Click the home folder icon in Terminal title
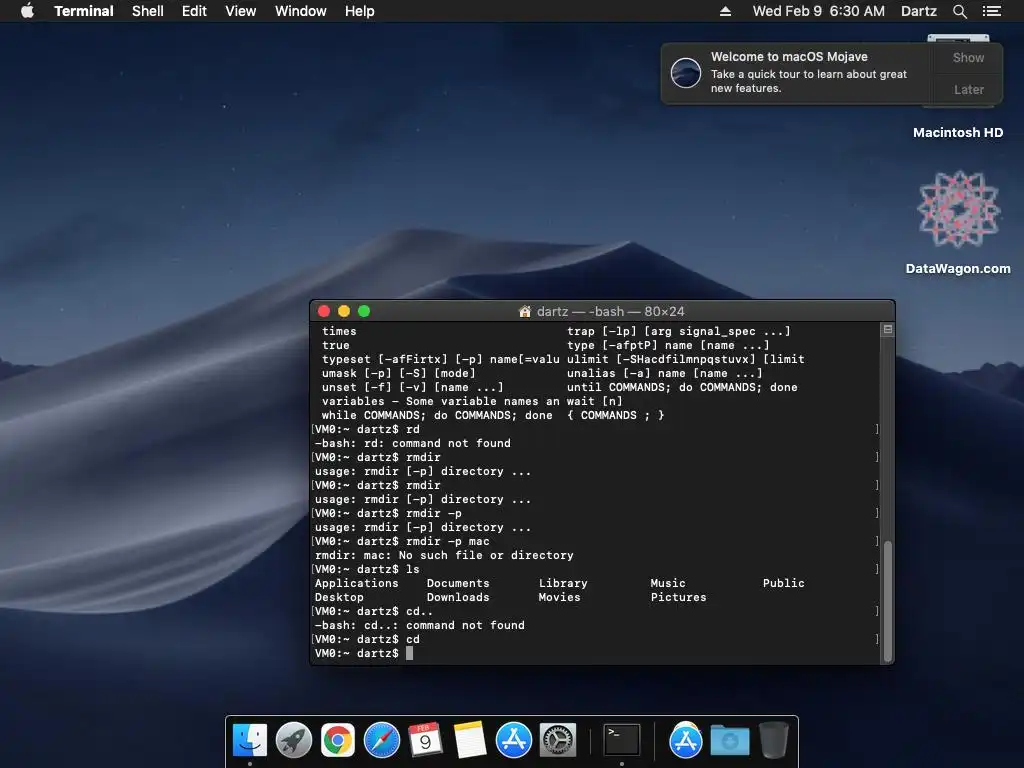Image resolution: width=1024 pixels, height=768 pixels. (524, 312)
